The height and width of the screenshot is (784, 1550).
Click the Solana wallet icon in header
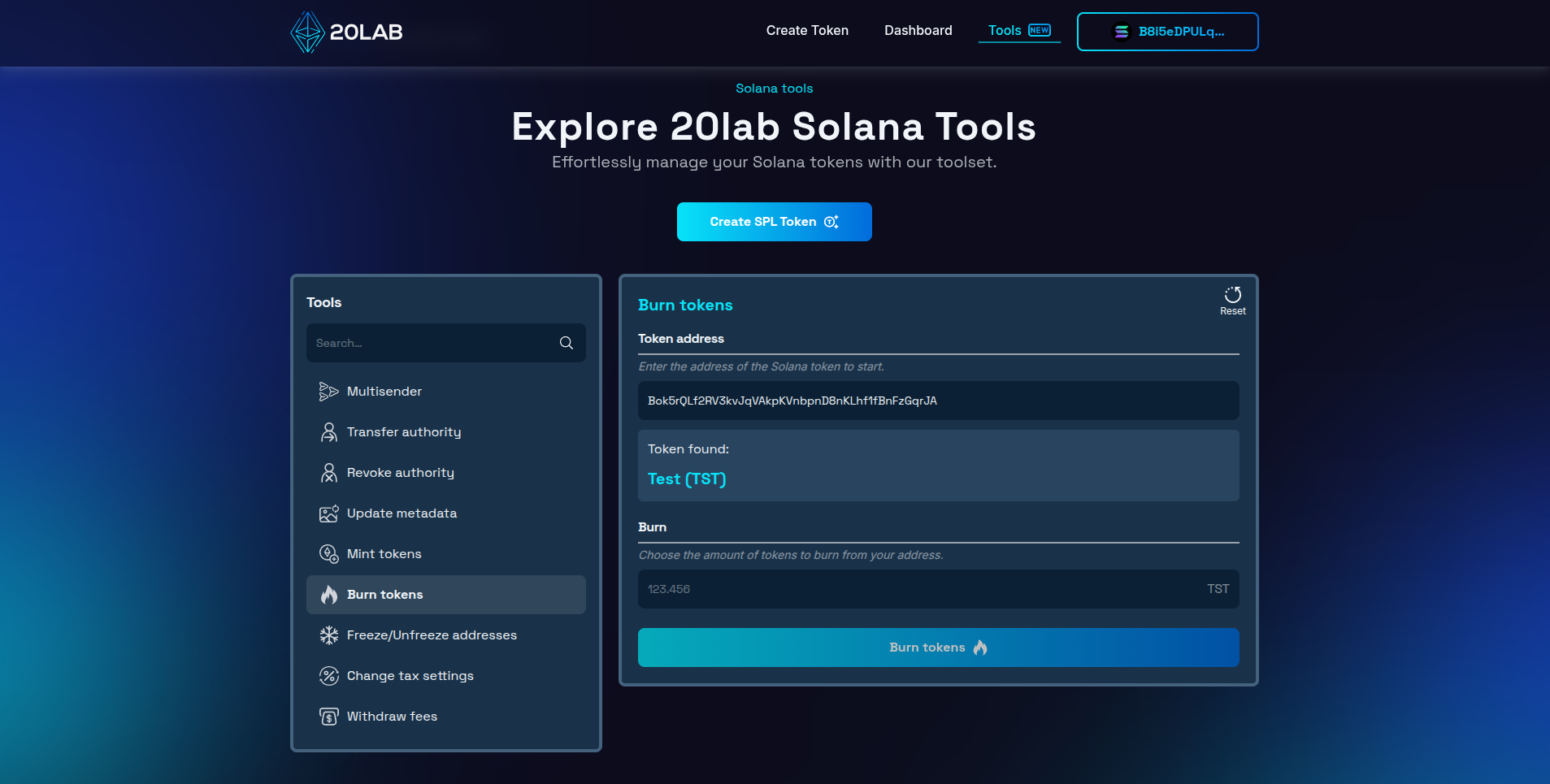[1122, 32]
